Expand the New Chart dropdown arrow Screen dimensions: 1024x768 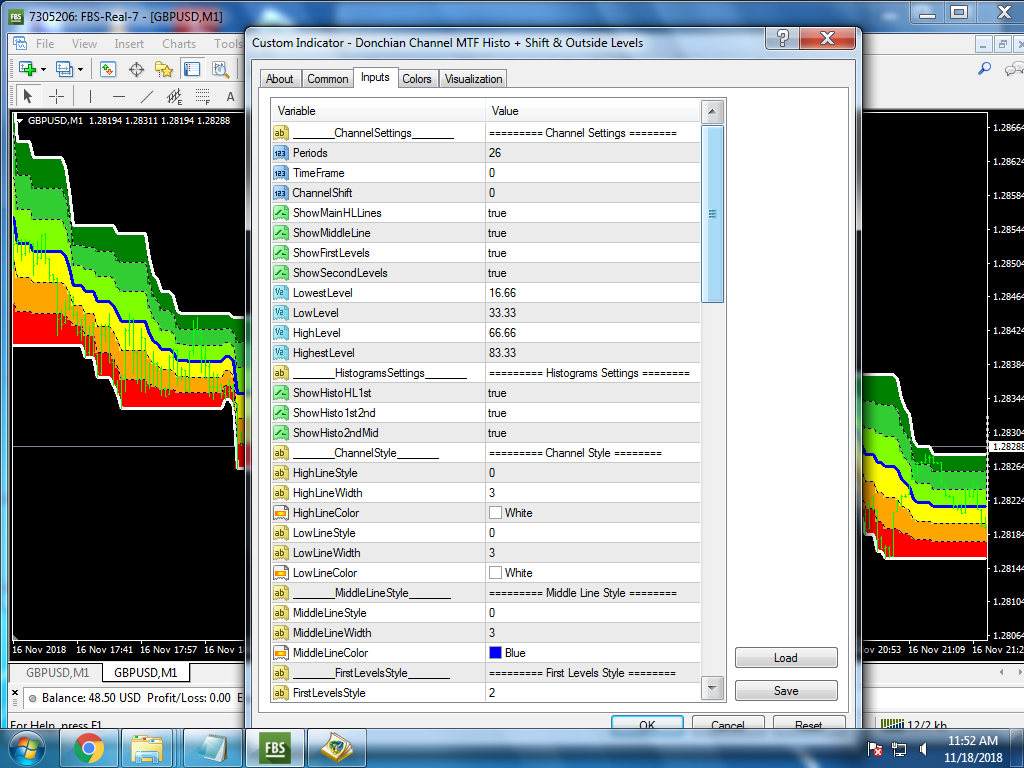pos(43,69)
